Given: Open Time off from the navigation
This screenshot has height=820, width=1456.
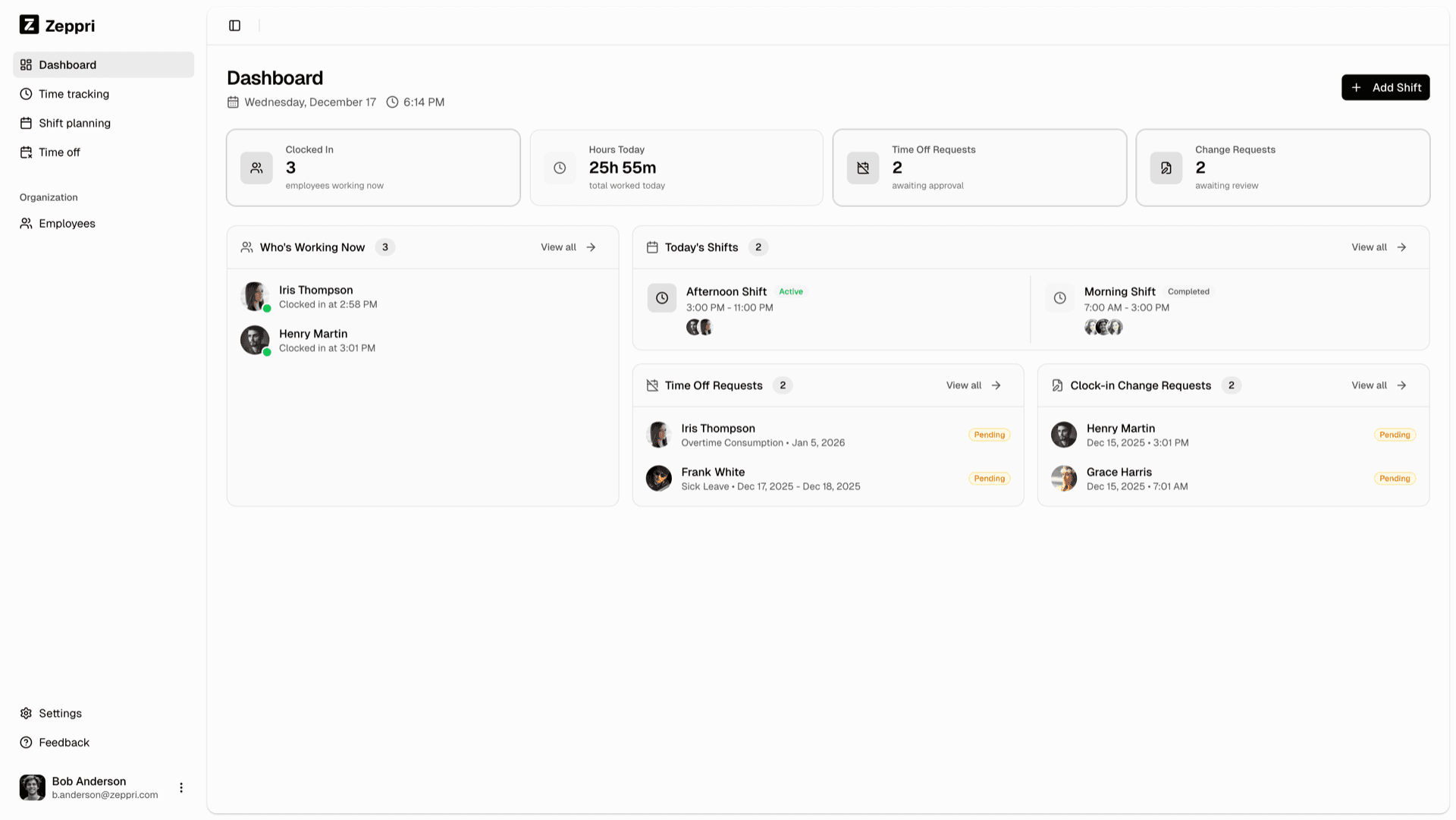Looking at the screenshot, I should [59, 152].
